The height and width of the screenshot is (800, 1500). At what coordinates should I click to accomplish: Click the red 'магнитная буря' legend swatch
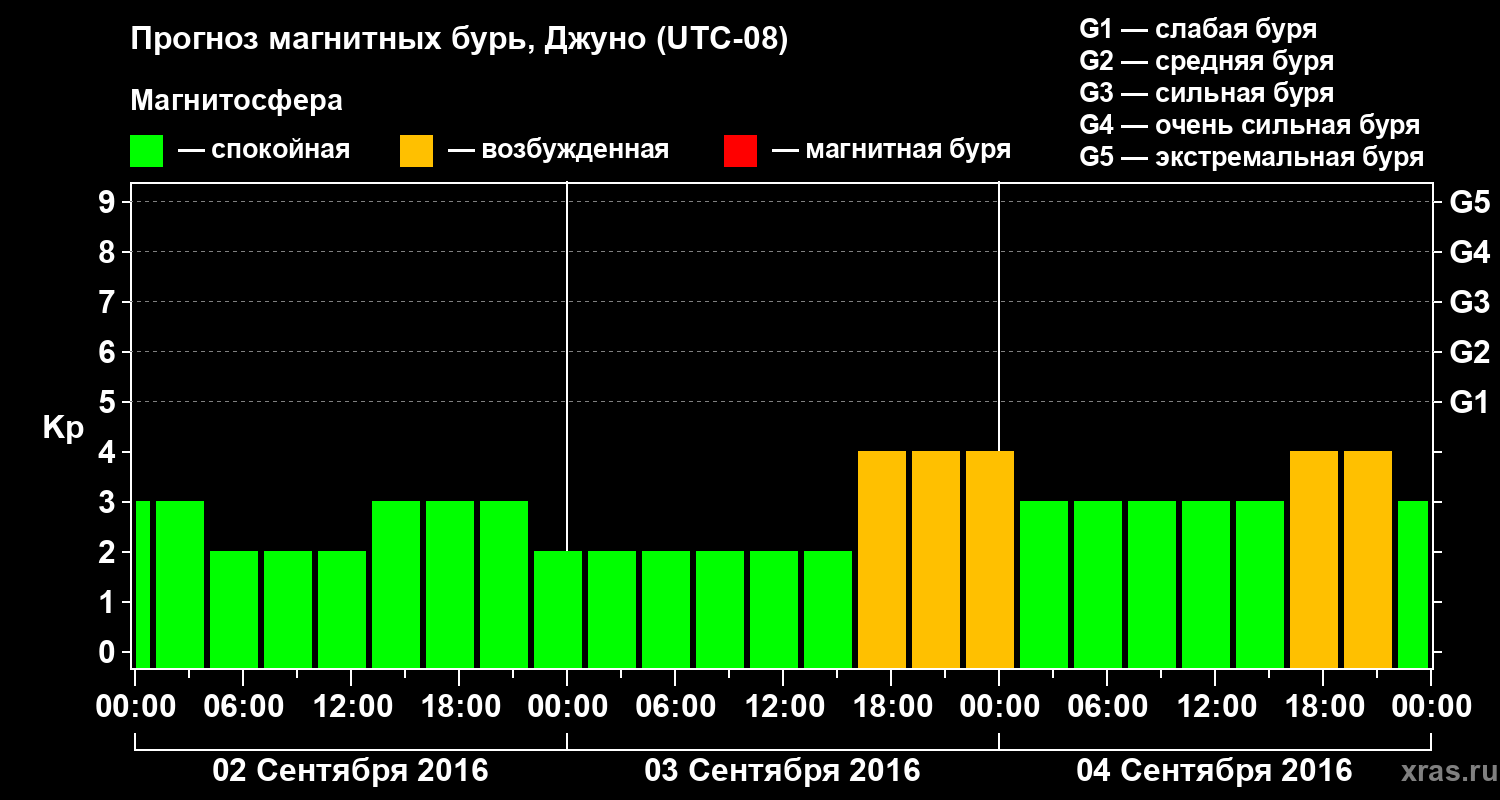coord(740,151)
